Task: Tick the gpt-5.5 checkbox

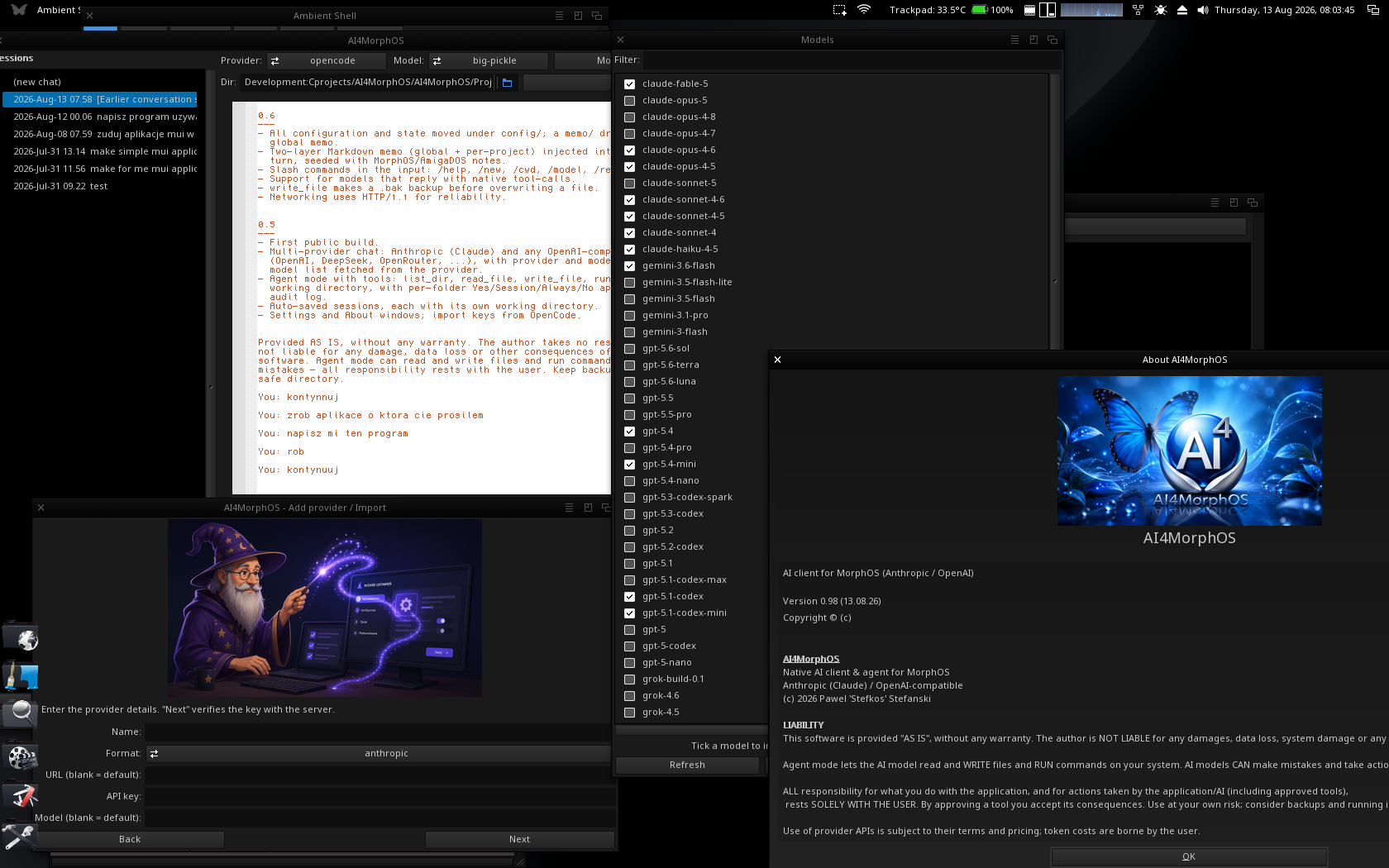Action: pyautogui.click(x=630, y=398)
